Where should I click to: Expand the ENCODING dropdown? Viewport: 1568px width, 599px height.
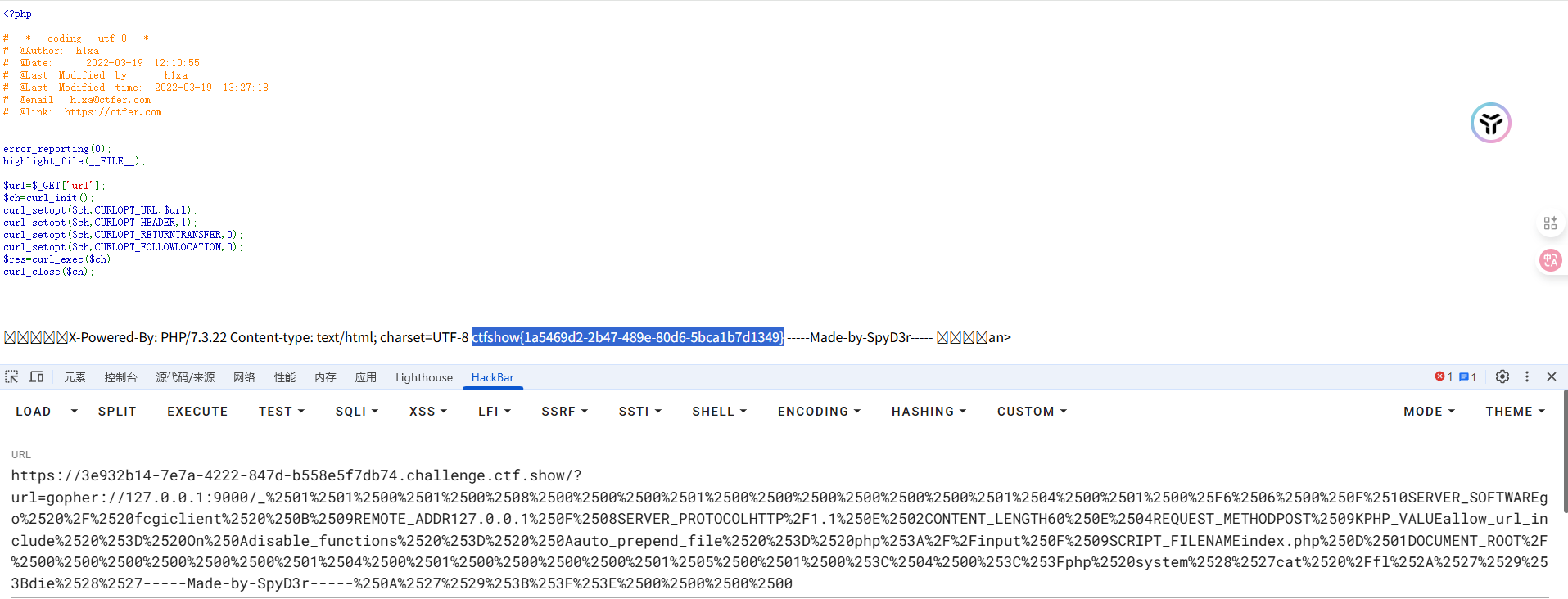tap(818, 412)
